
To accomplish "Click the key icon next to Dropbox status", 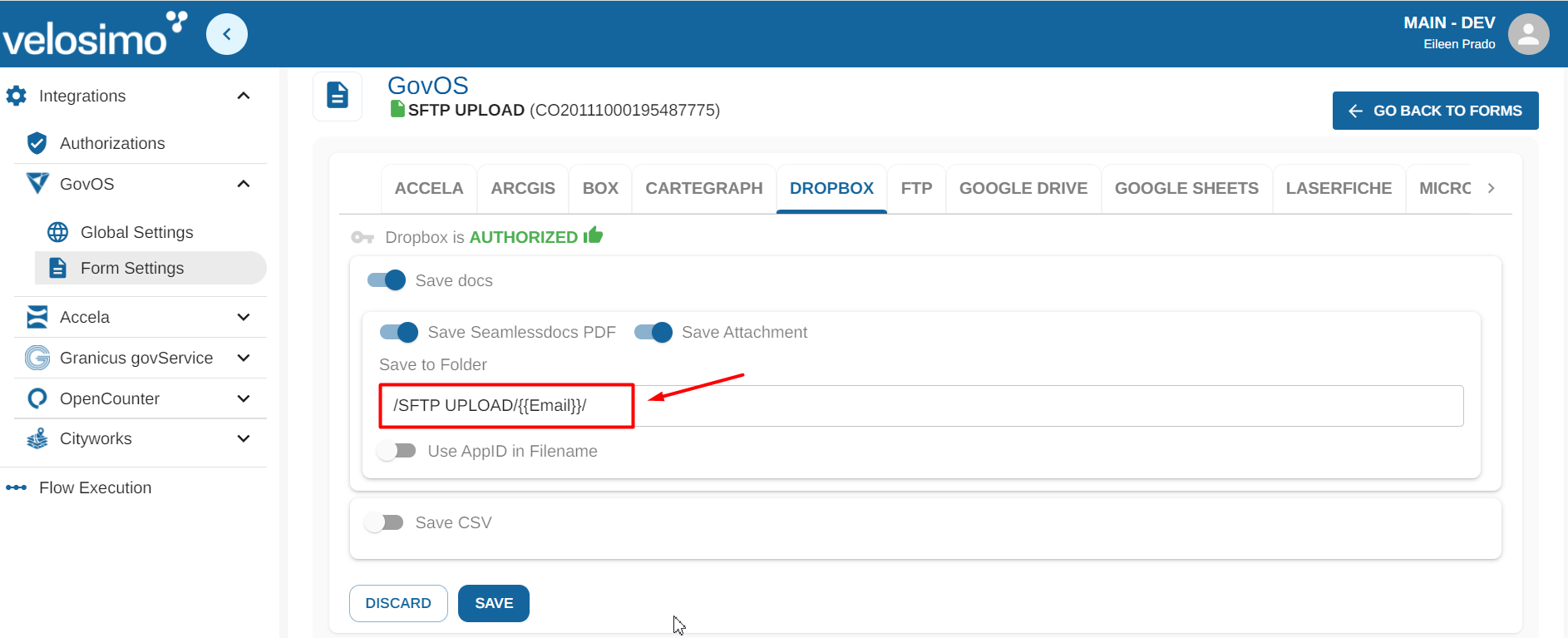I will pos(362,237).
